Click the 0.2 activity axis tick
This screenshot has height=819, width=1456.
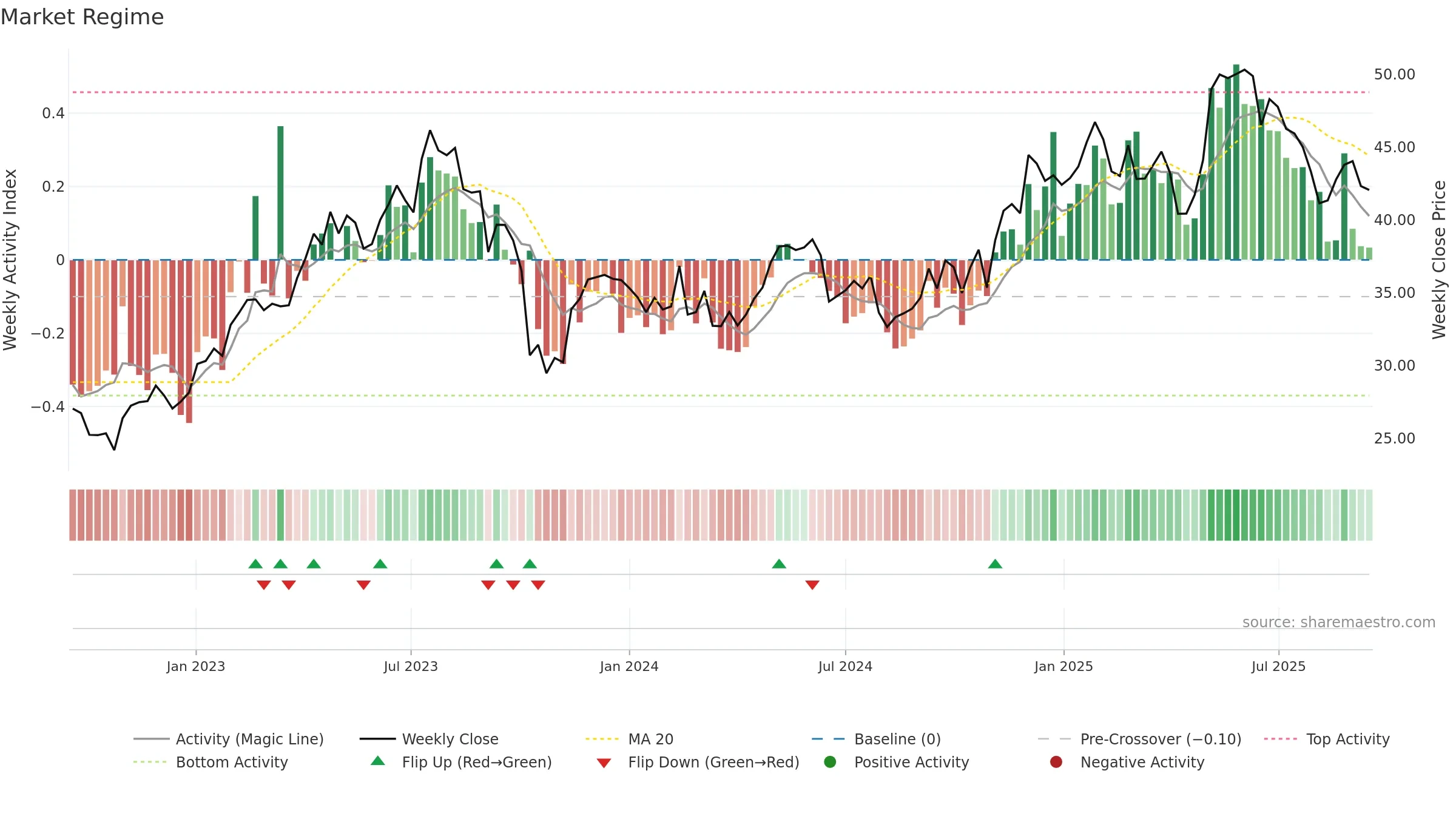pos(53,186)
